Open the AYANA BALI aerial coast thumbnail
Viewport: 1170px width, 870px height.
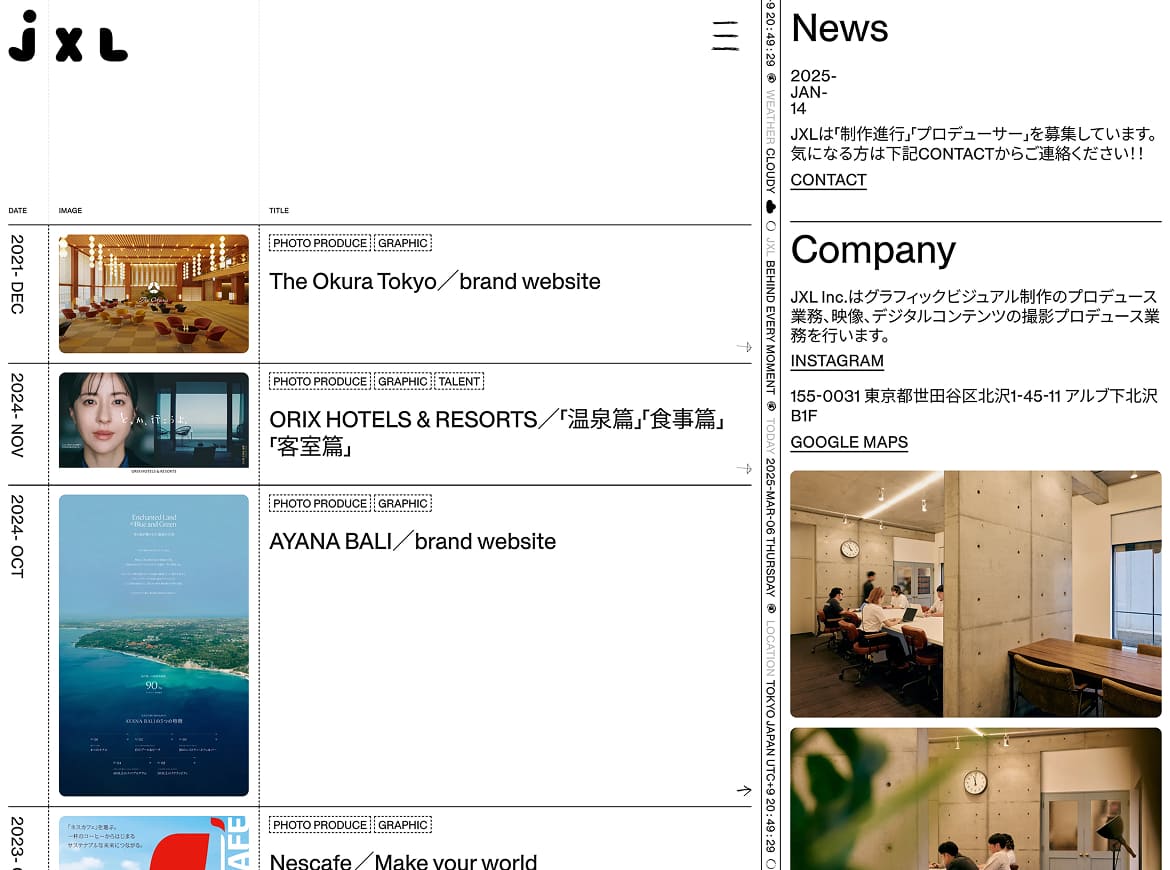(154, 645)
